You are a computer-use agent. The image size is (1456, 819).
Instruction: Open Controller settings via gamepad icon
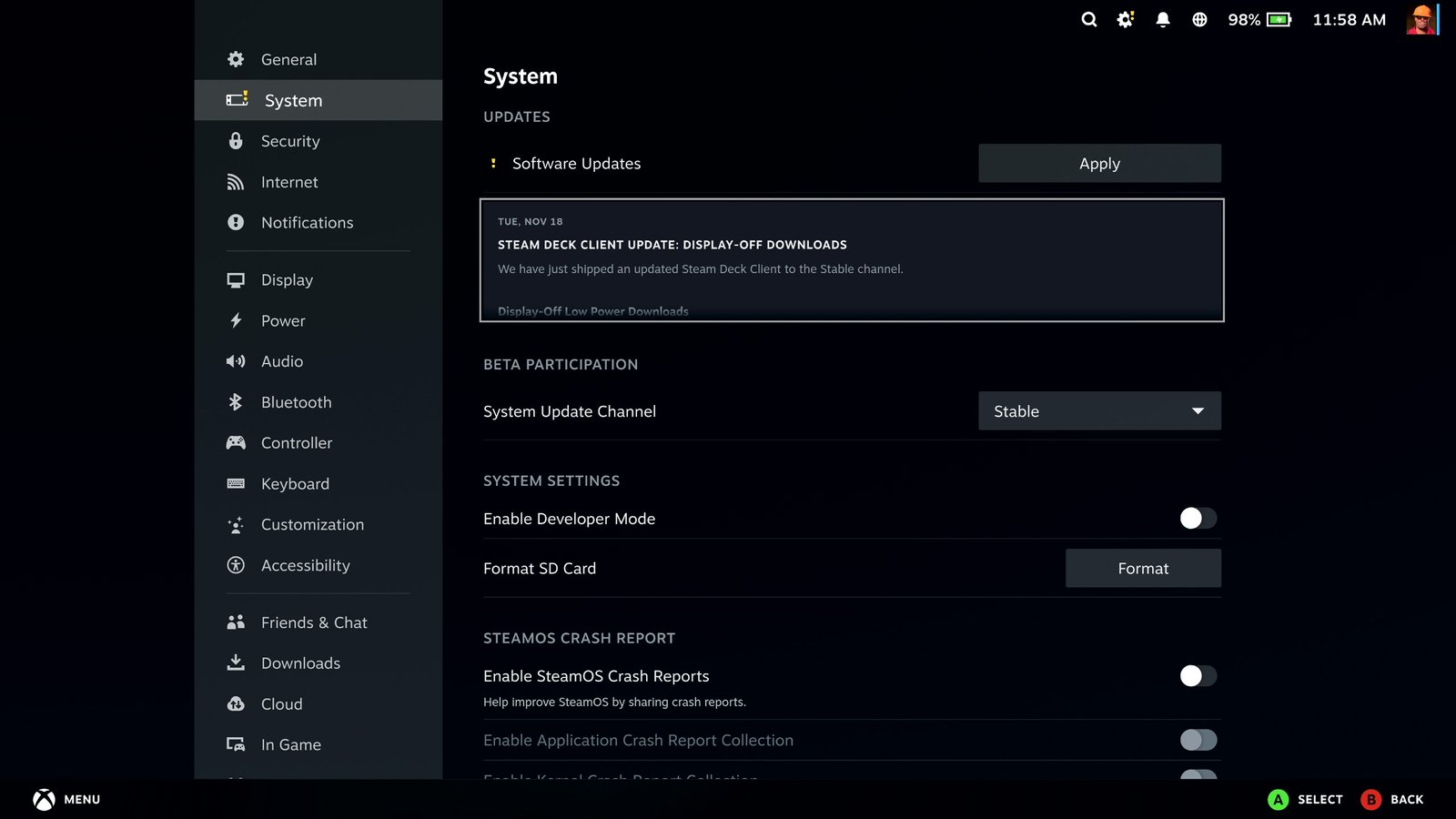235,443
